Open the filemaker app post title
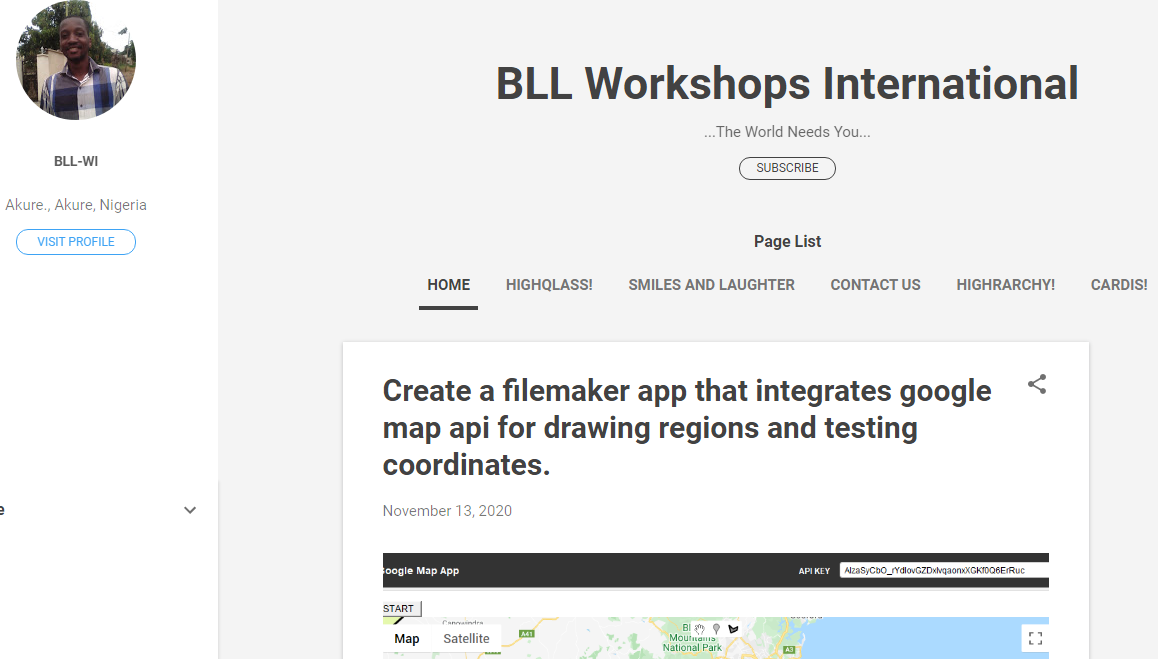Image resolution: width=1158 pixels, height=659 pixels. (687, 427)
